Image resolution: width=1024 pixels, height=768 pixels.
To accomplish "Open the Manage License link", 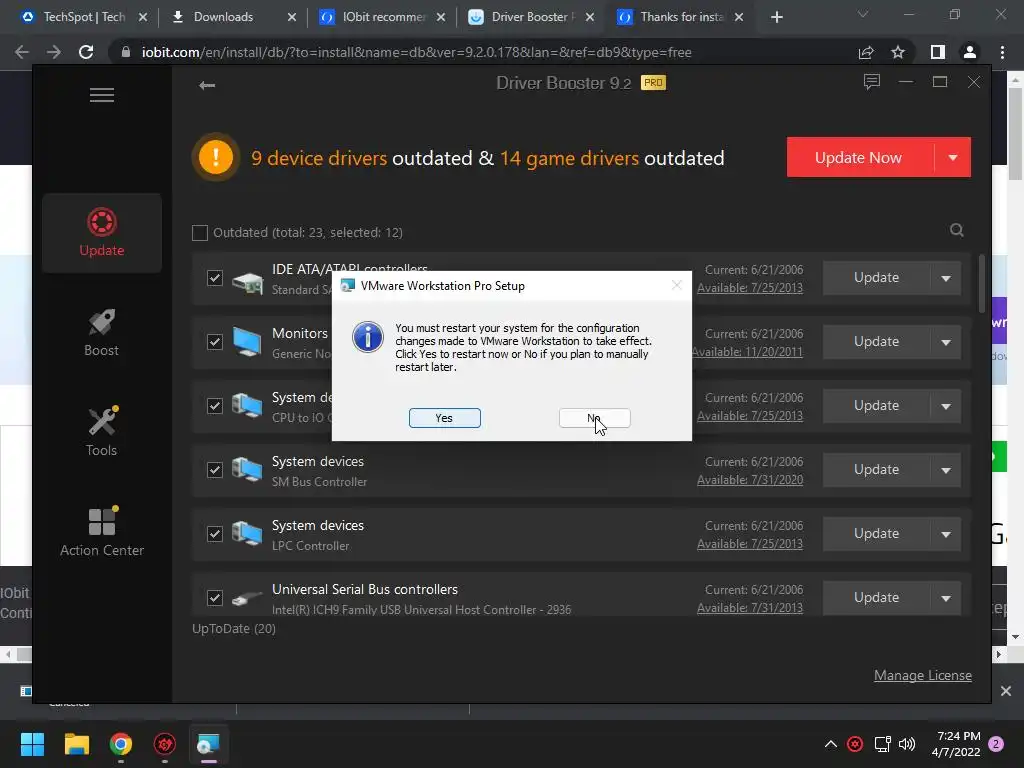I will tap(923, 675).
